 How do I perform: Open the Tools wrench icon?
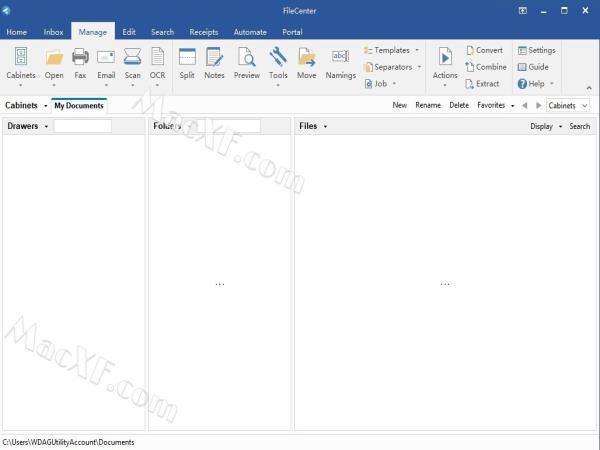[x=278, y=57]
